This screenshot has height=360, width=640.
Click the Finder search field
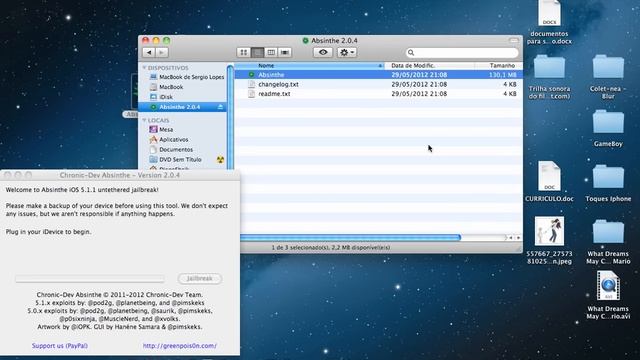(x=462, y=53)
